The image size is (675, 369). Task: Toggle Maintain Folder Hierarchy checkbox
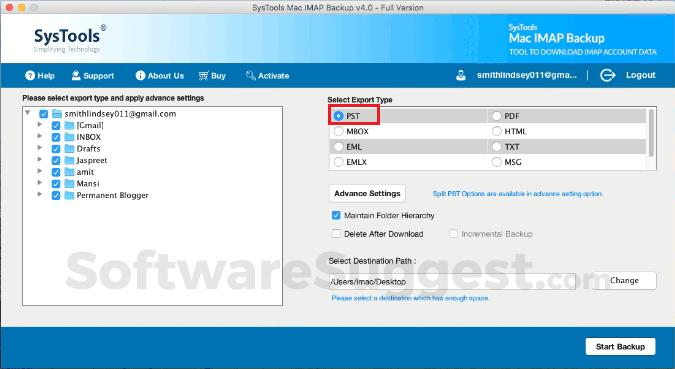pyautogui.click(x=336, y=215)
